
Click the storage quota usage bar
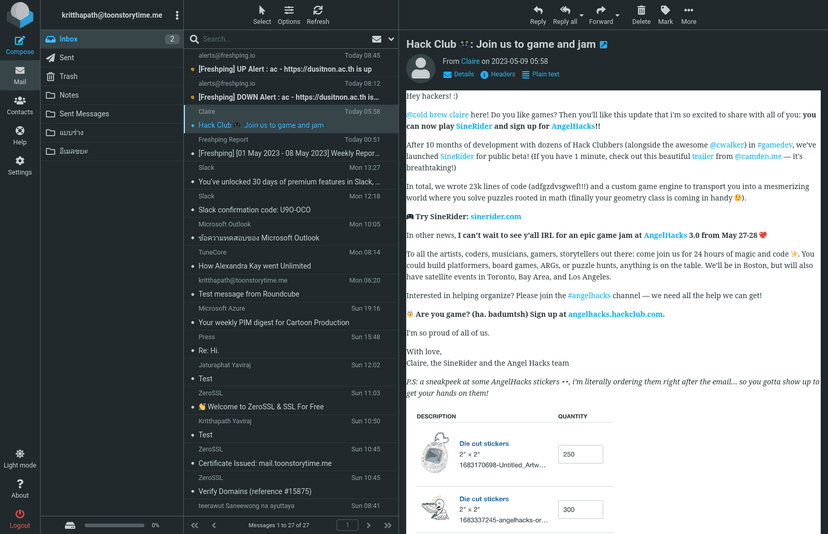tap(114, 525)
